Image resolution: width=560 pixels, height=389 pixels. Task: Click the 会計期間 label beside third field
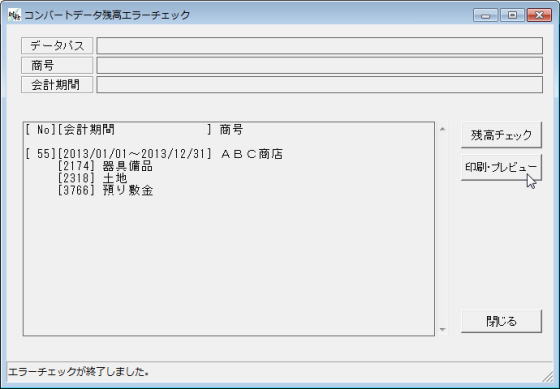pos(57,85)
